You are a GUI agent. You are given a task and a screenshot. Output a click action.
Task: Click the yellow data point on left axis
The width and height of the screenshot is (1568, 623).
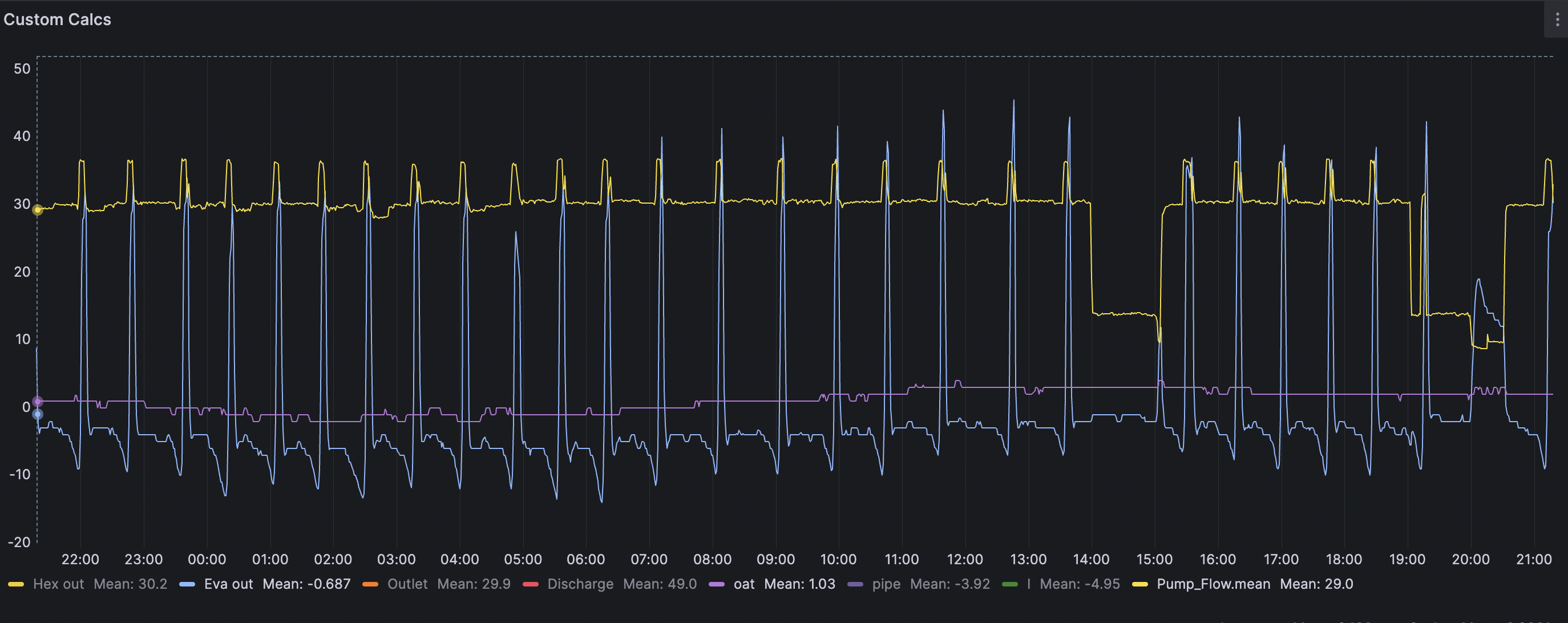38,210
